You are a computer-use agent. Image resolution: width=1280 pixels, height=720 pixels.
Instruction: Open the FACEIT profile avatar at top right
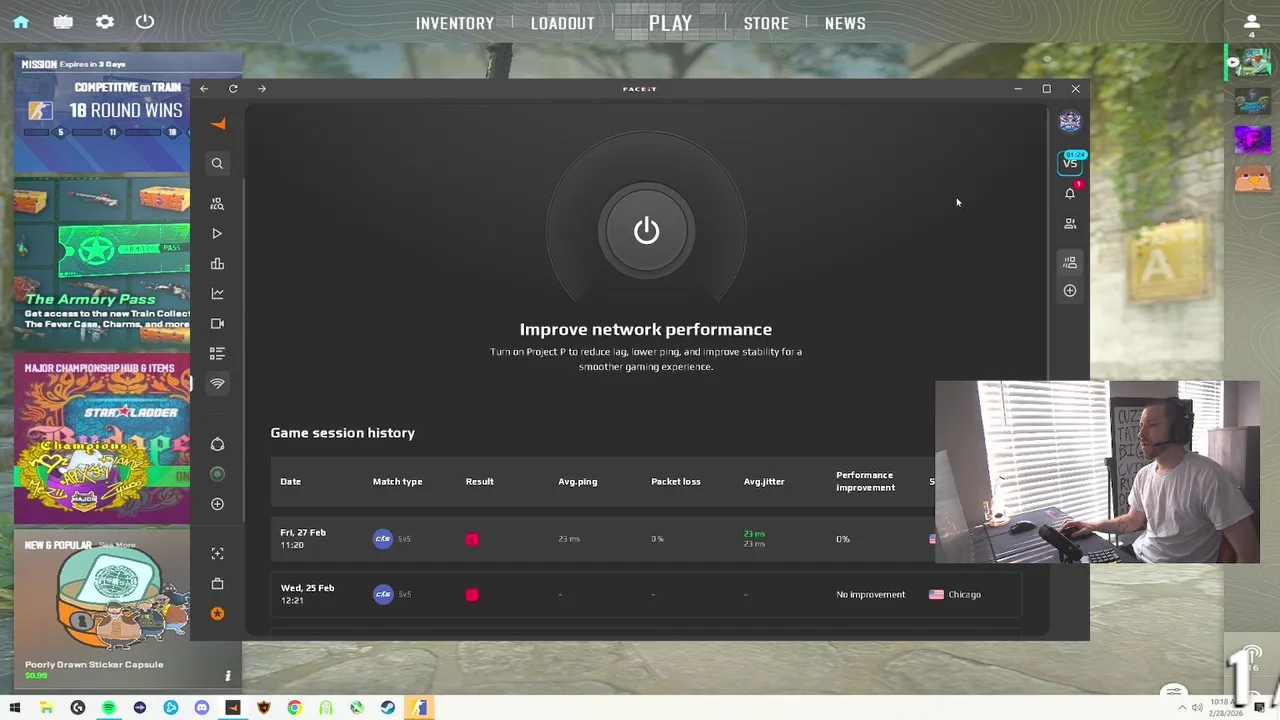[1070, 122]
